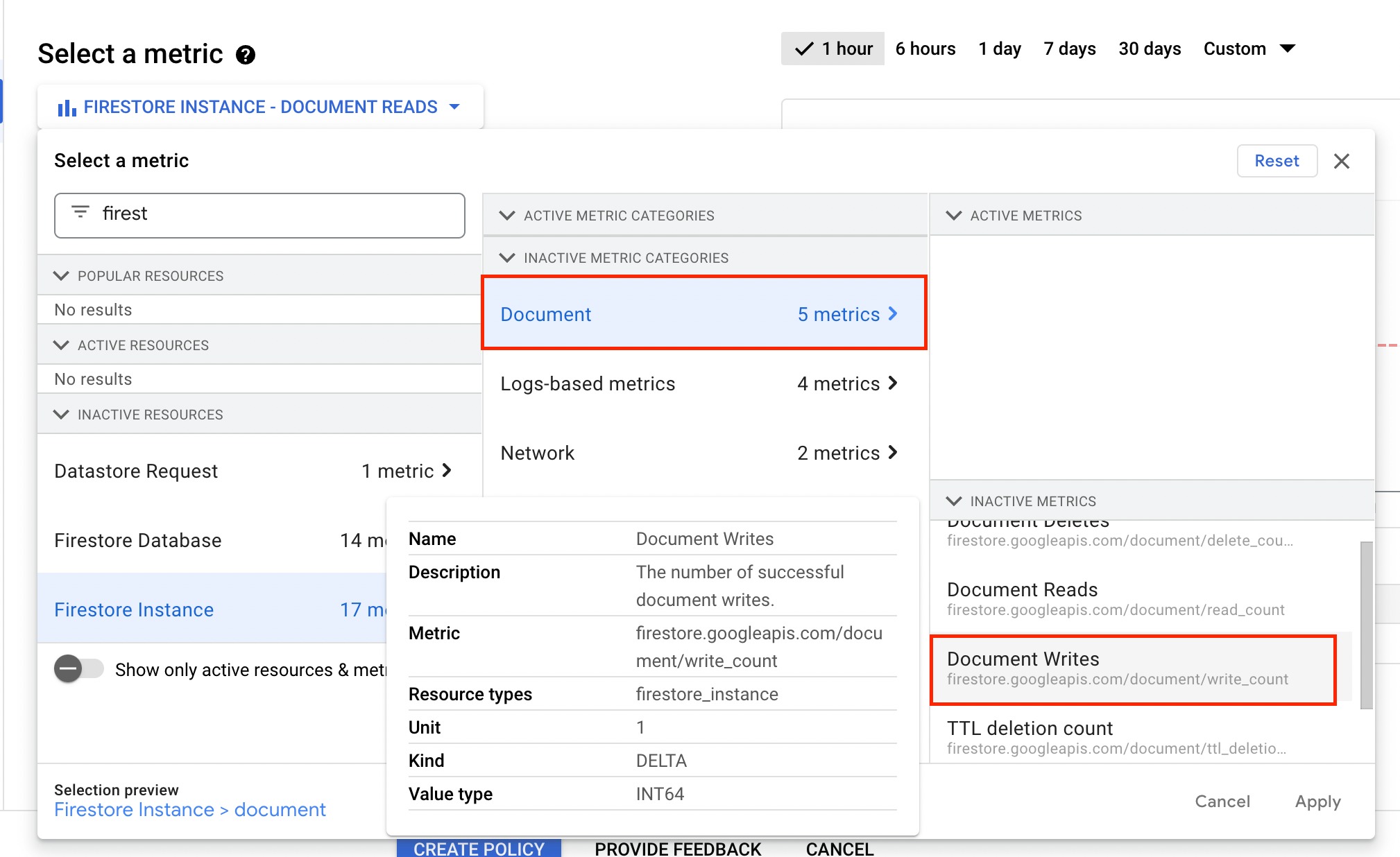Click the Apply button
1400x857 pixels.
(x=1317, y=802)
